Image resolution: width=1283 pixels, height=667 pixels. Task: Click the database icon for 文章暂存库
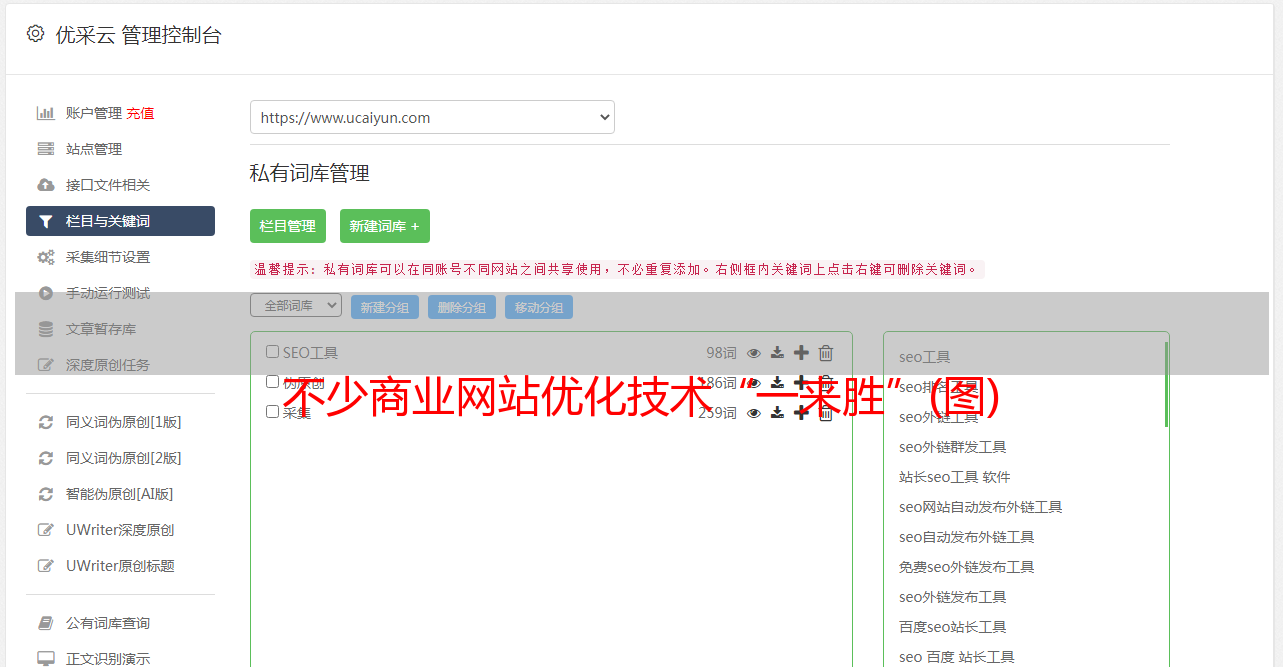(46, 329)
